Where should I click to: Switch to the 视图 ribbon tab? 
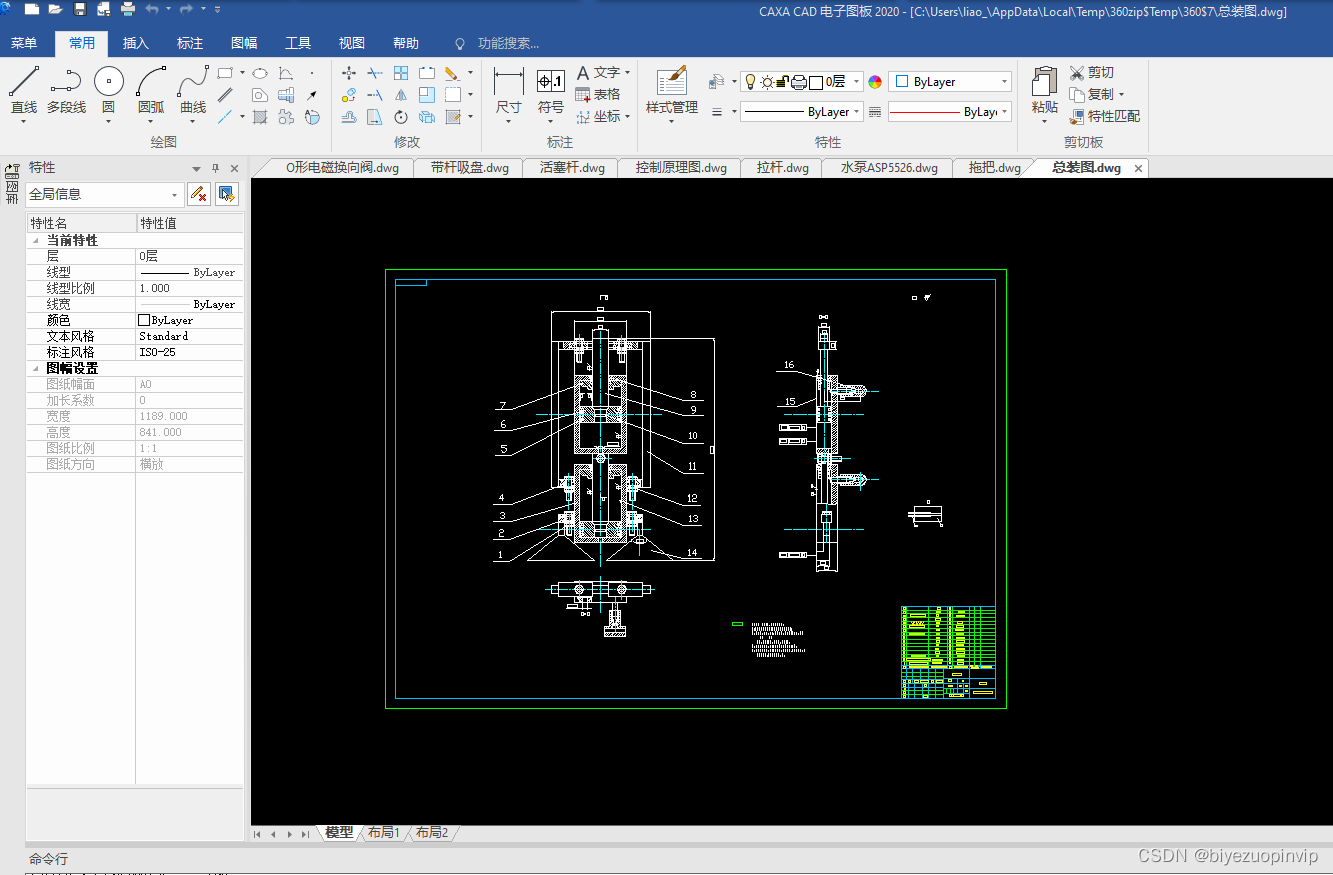352,43
